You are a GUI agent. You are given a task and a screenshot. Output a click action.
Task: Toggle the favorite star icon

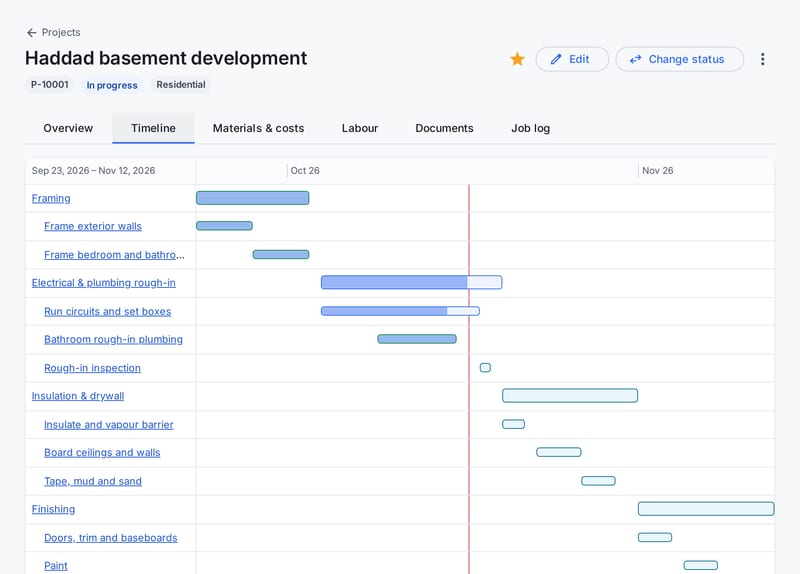517,59
